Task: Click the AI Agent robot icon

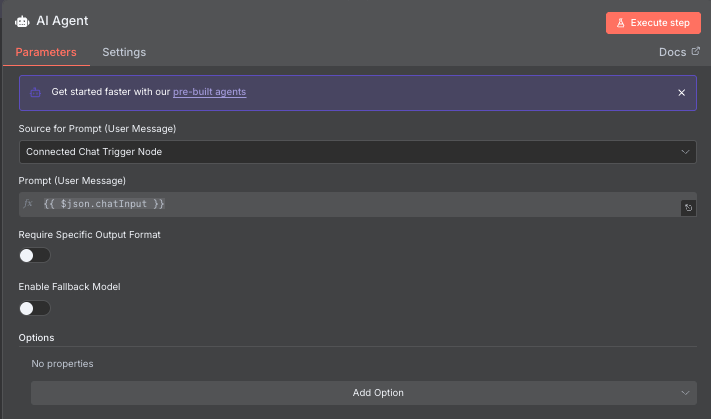Action: pos(22,21)
